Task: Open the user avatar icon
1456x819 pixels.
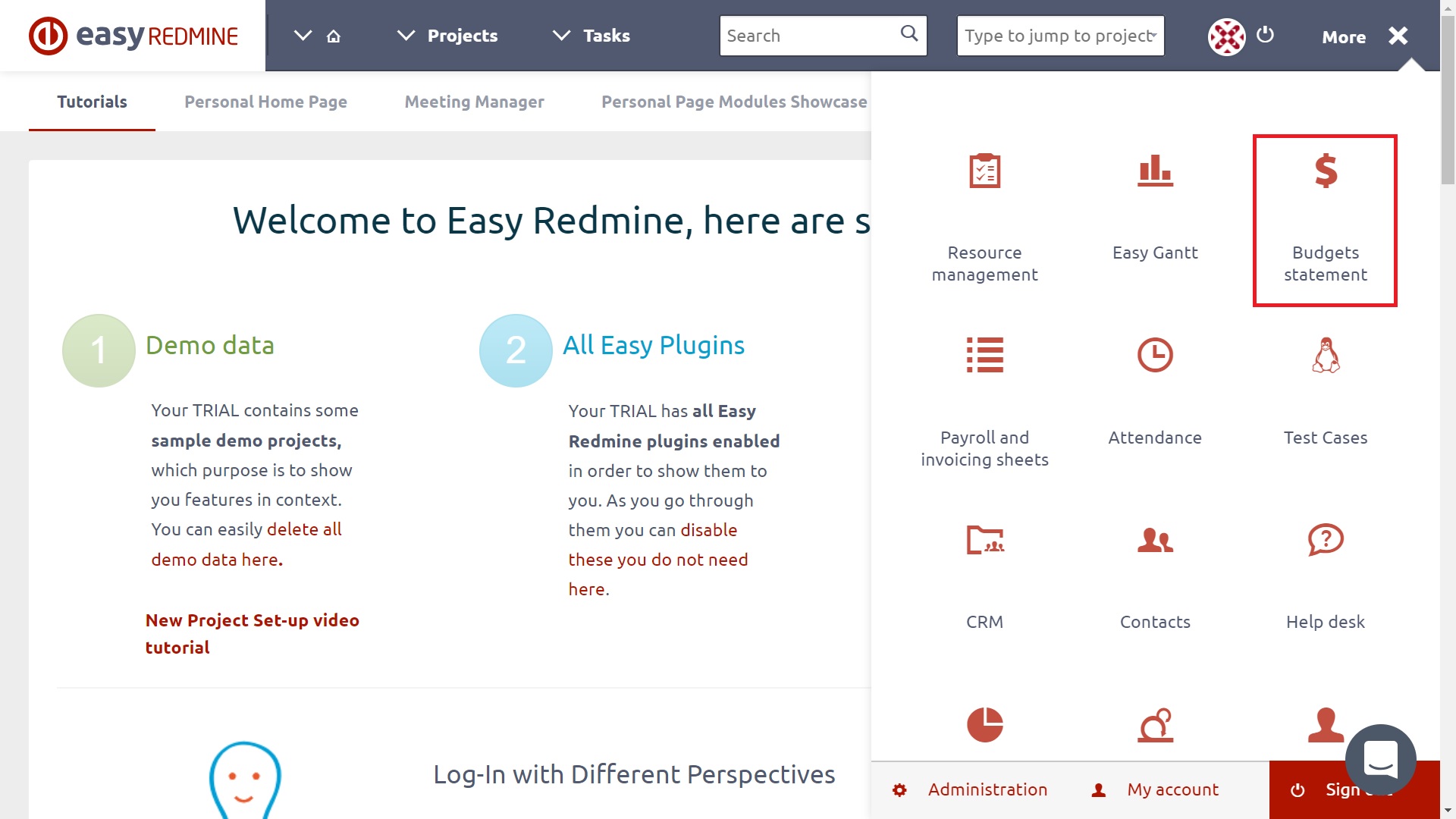Action: pyautogui.click(x=1226, y=36)
